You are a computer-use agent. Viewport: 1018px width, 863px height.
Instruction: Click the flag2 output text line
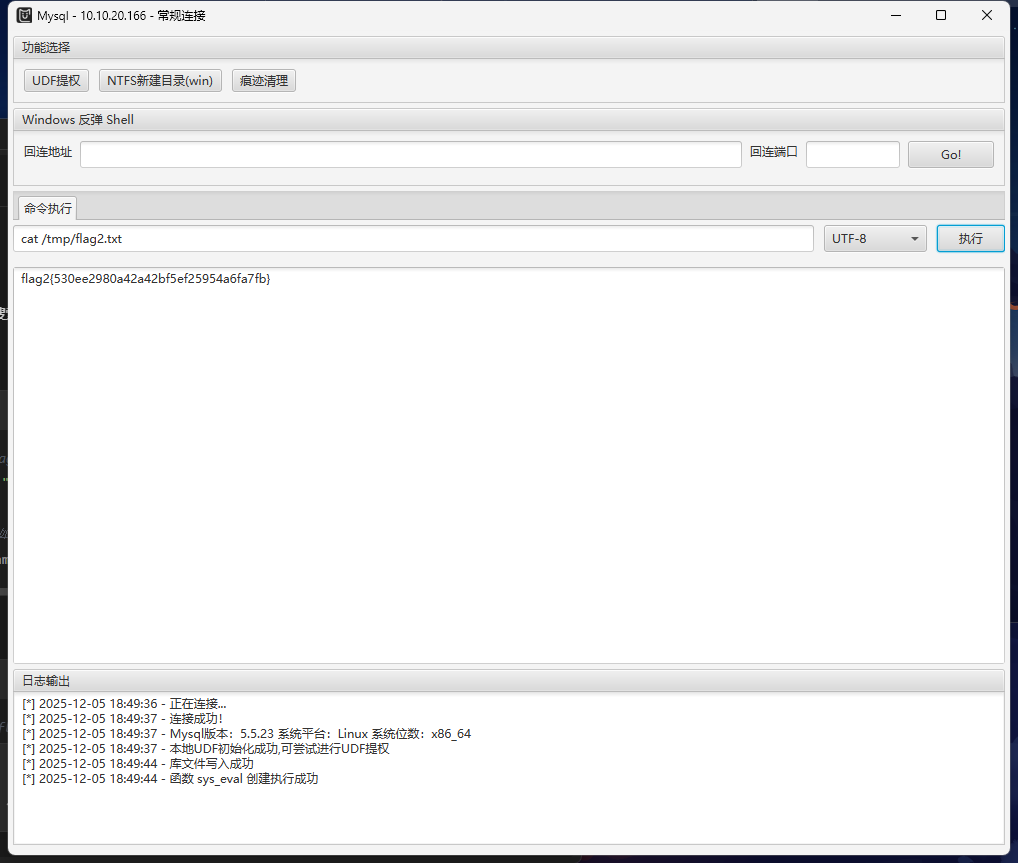pos(145,279)
